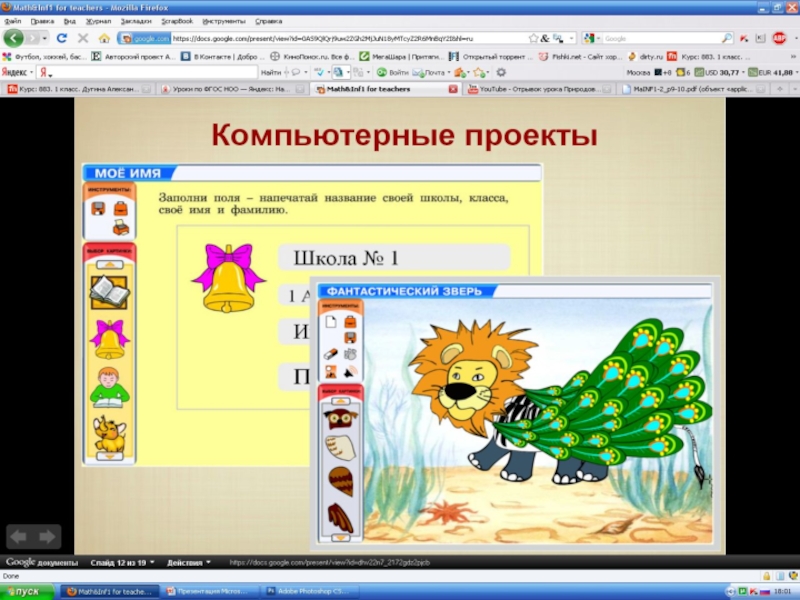Click the browser Back arrow button
The image size is (800, 600).
[14, 38]
